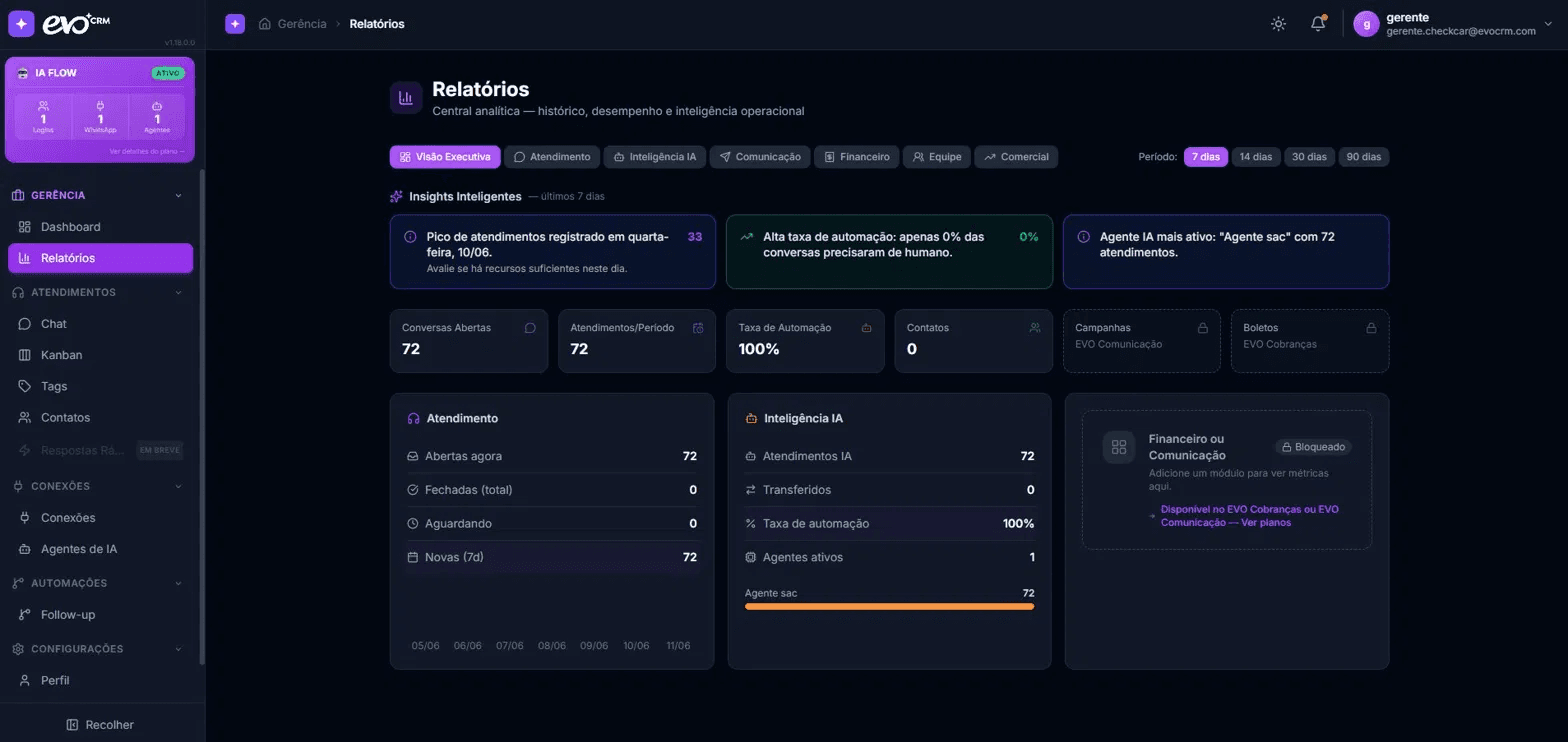Click the Abertas agora row showing 72
The width and height of the screenshot is (1568, 742).
(552, 456)
